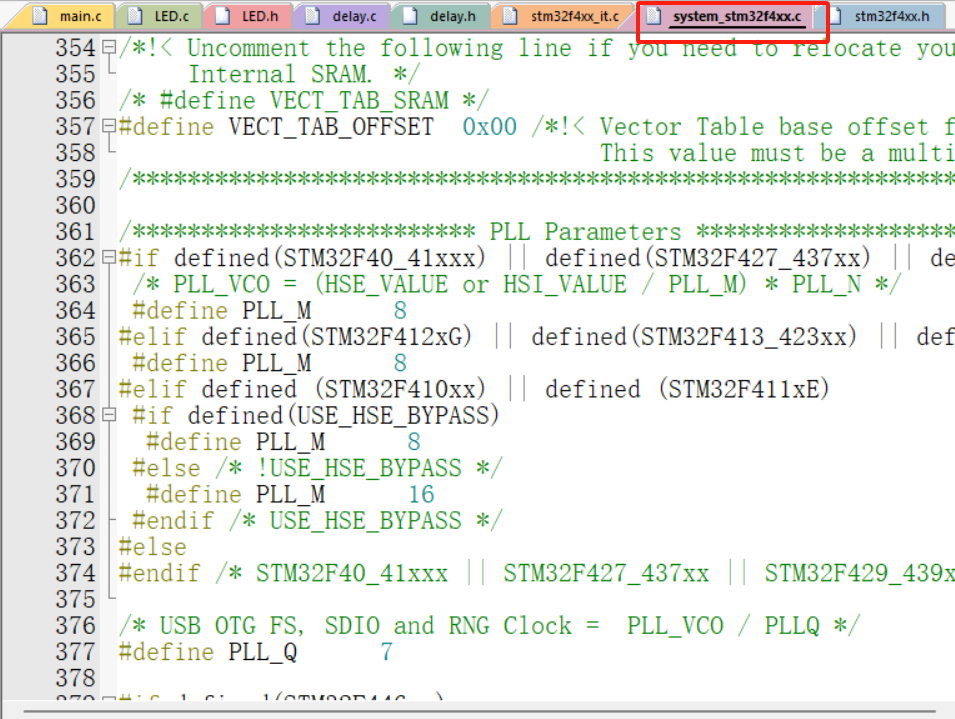
Task: Click the file icon on delay.h tab
Action: (412, 15)
